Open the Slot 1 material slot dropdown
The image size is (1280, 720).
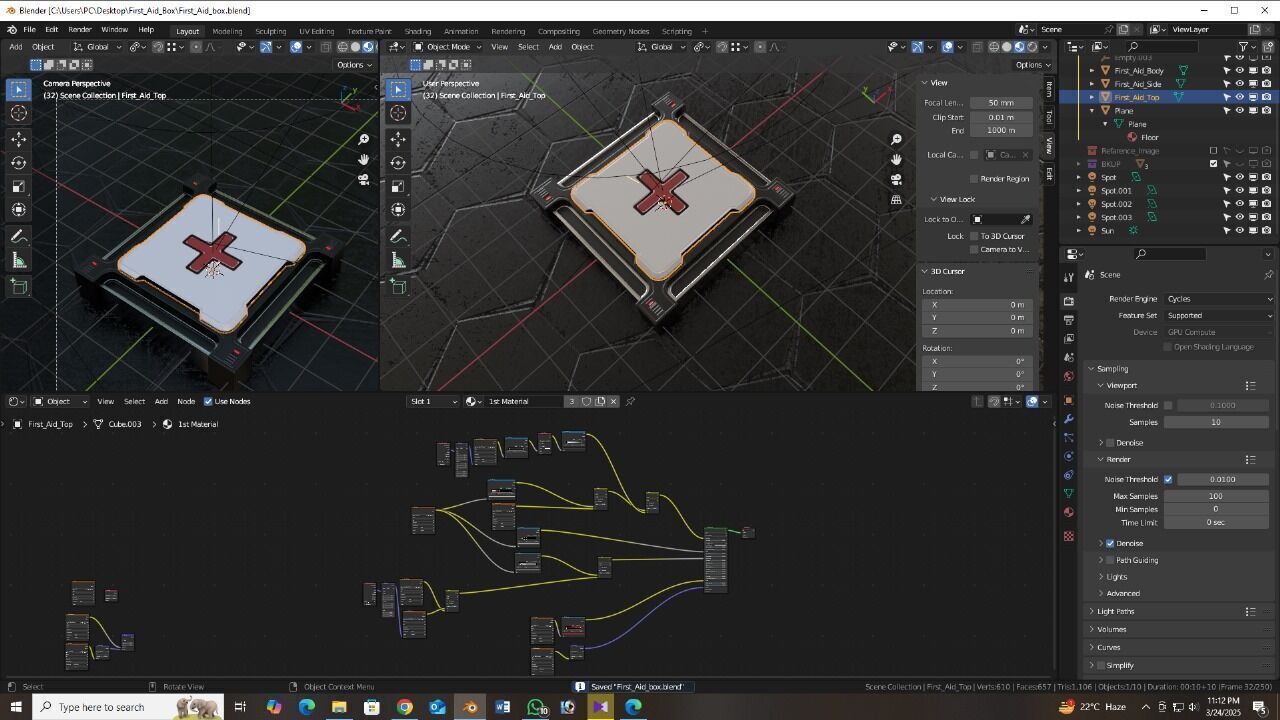433,402
